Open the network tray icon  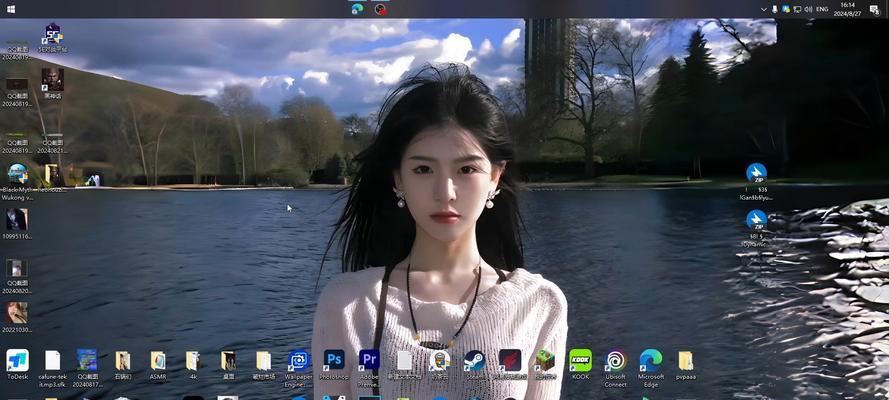pos(797,9)
